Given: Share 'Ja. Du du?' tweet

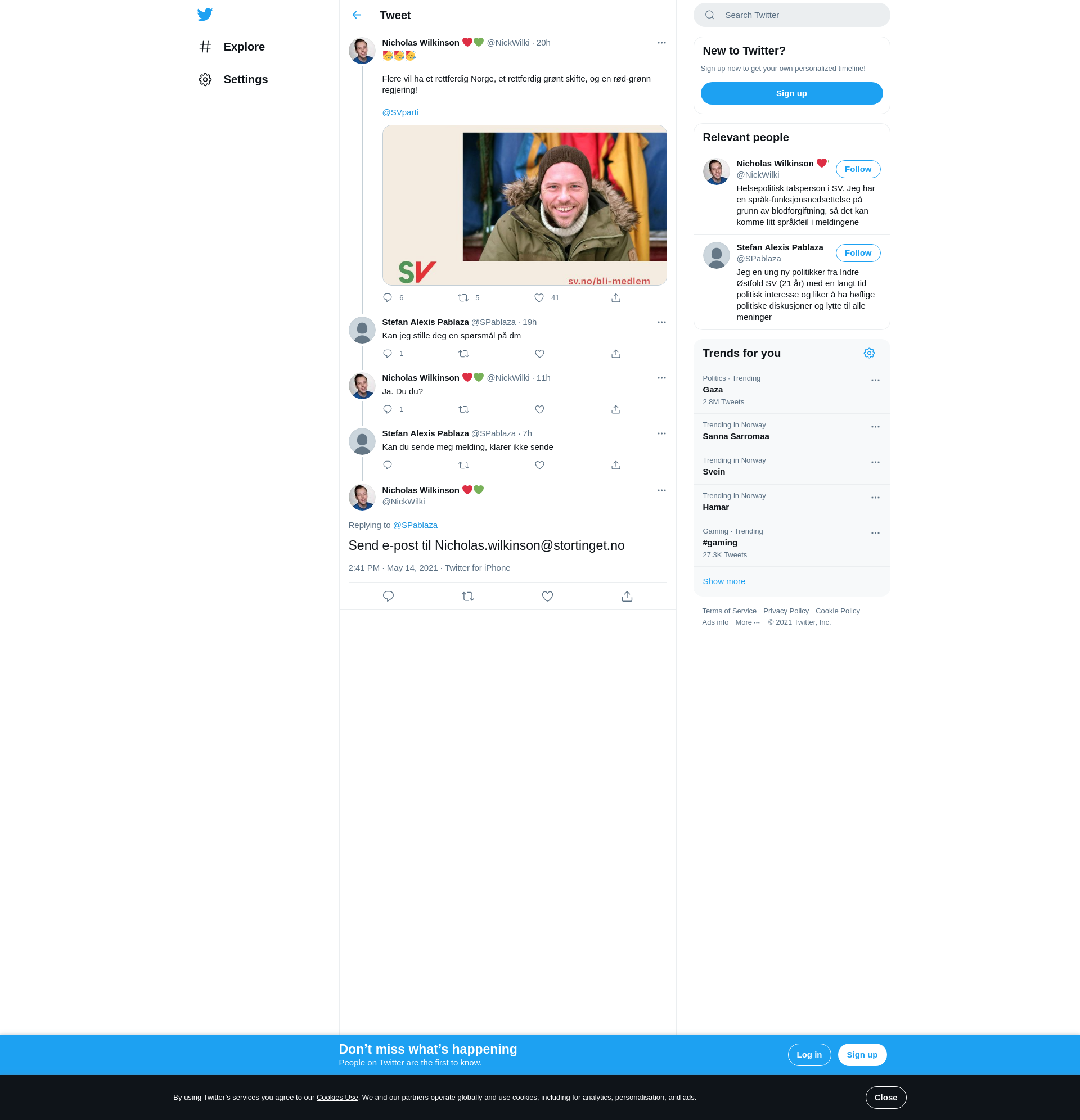Looking at the screenshot, I should (x=616, y=409).
